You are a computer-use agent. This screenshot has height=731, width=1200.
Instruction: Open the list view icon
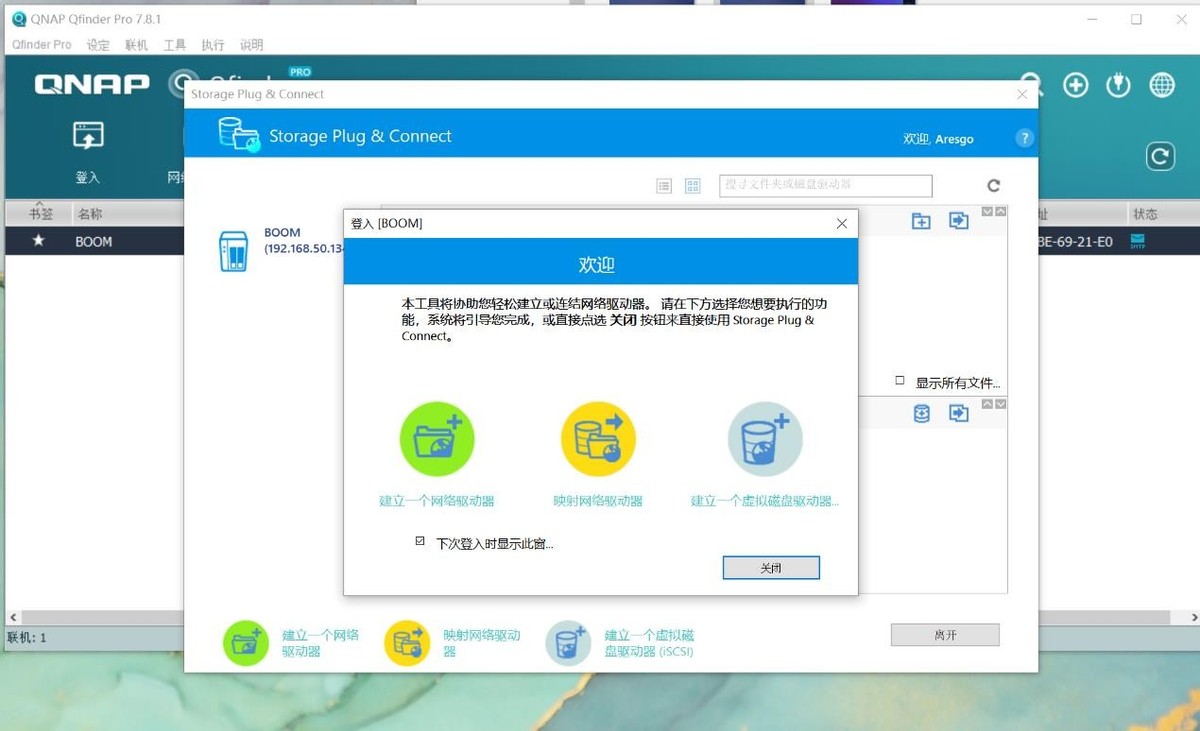click(x=664, y=185)
